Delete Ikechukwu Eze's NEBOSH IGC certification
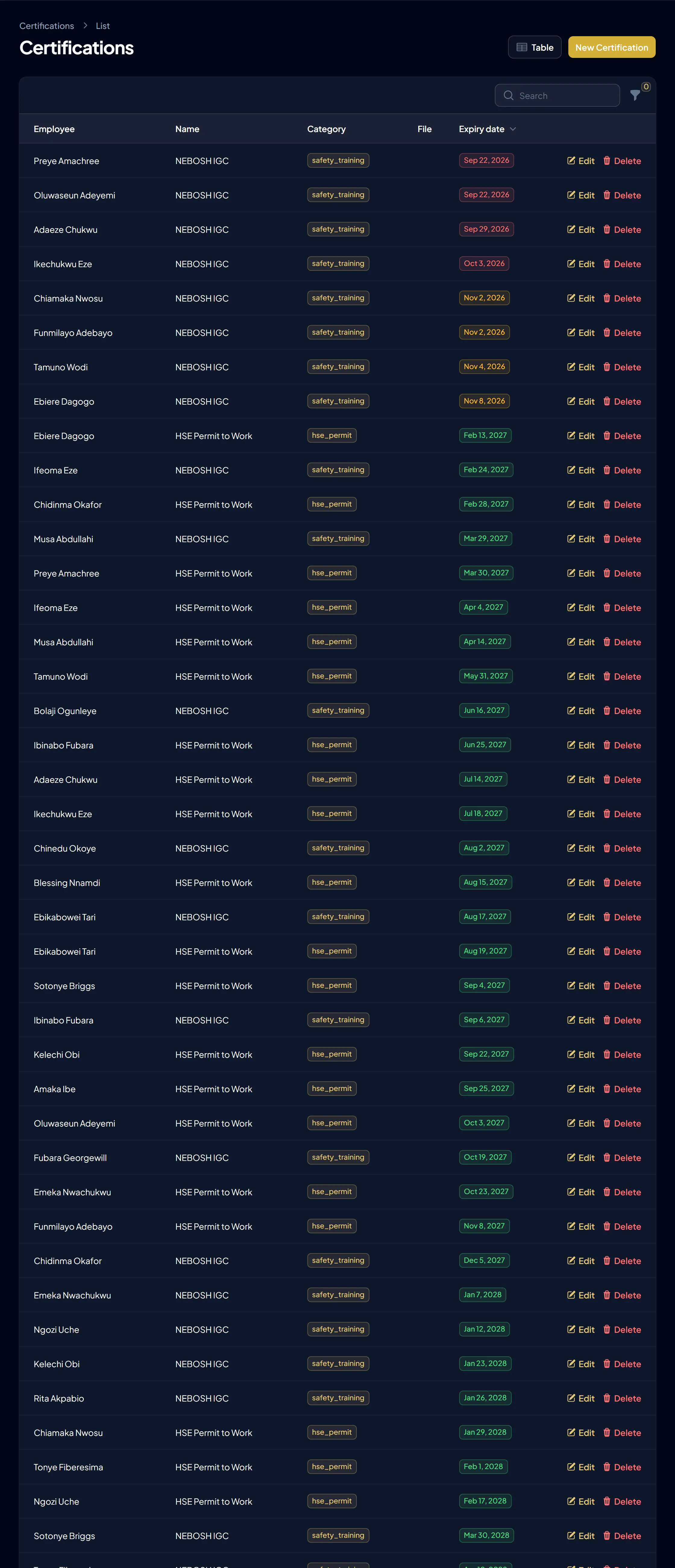Viewport: 675px width, 1568px height. 621,264
